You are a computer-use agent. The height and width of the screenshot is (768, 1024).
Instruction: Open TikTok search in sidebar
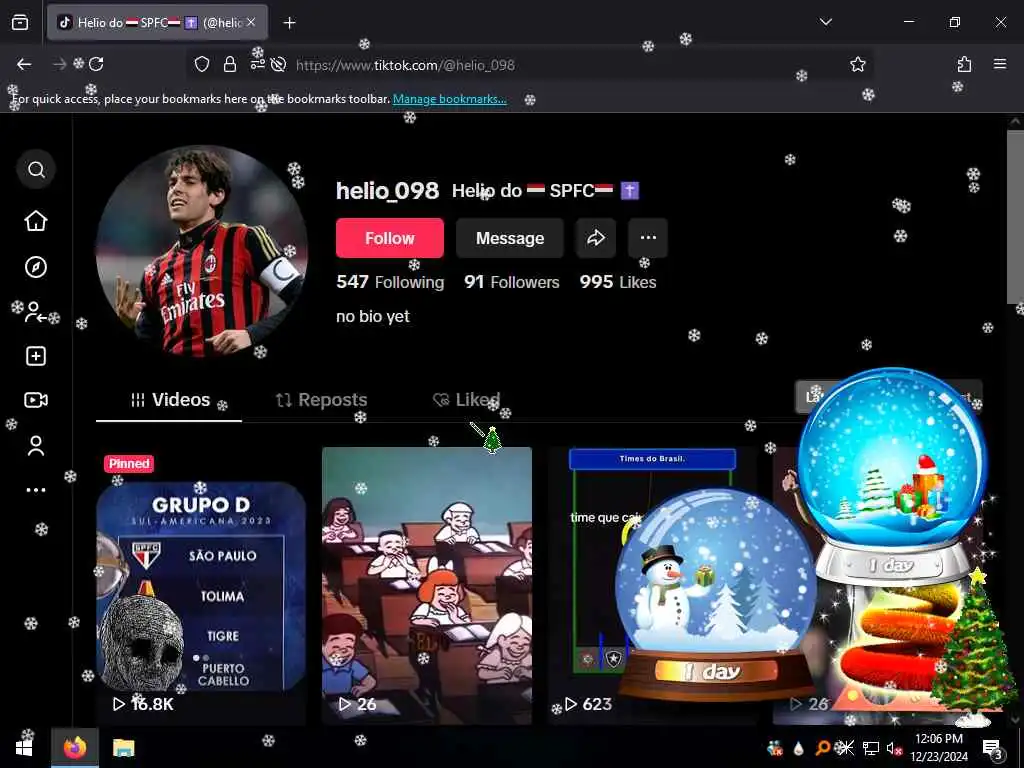pyautogui.click(x=36, y=170)
